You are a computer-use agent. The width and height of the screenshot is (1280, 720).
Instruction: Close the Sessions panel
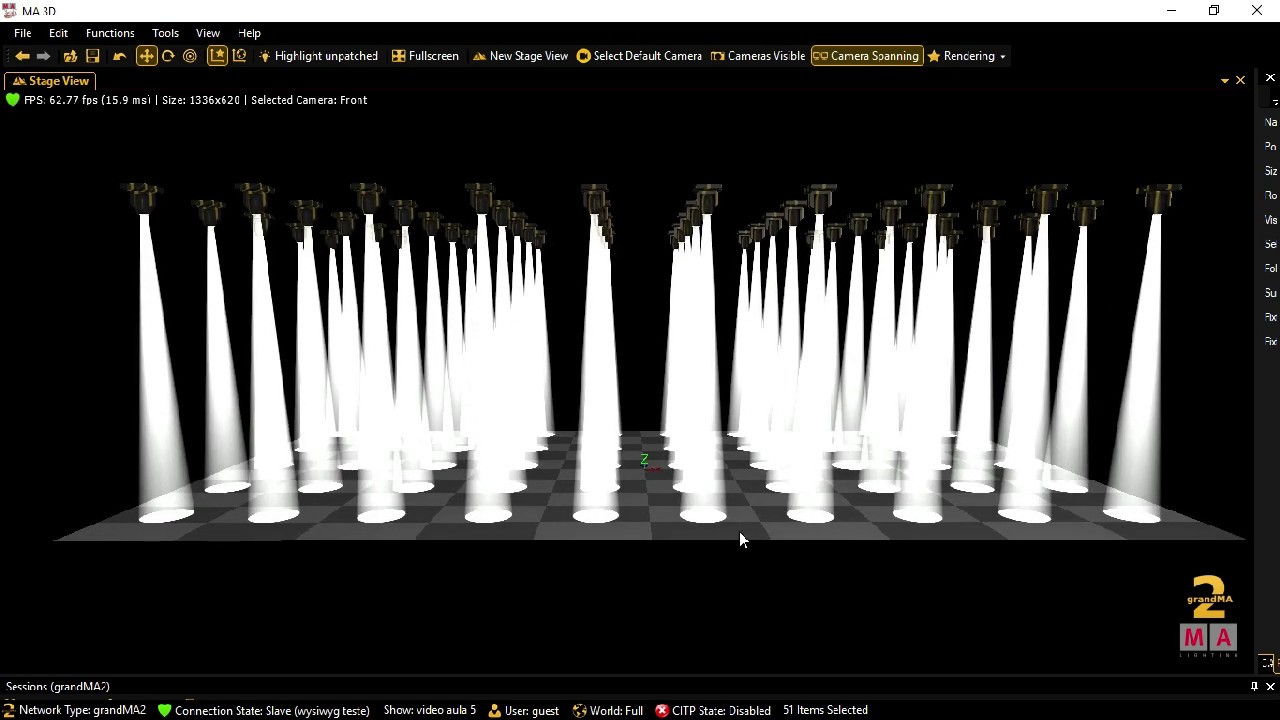tap(1270, 687)
